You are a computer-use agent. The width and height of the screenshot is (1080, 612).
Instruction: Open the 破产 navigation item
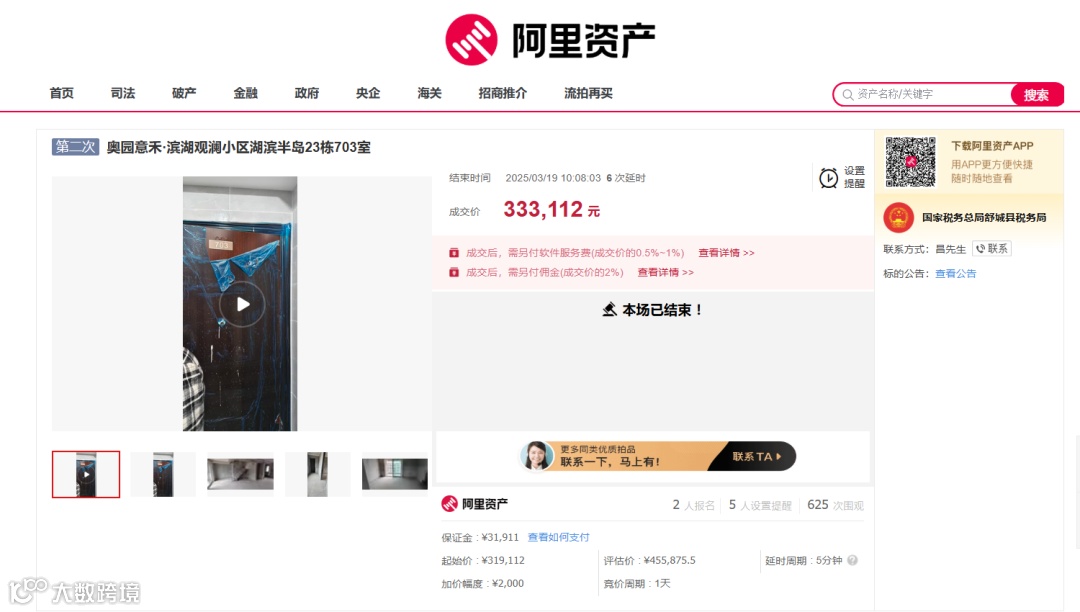point(185,93)
